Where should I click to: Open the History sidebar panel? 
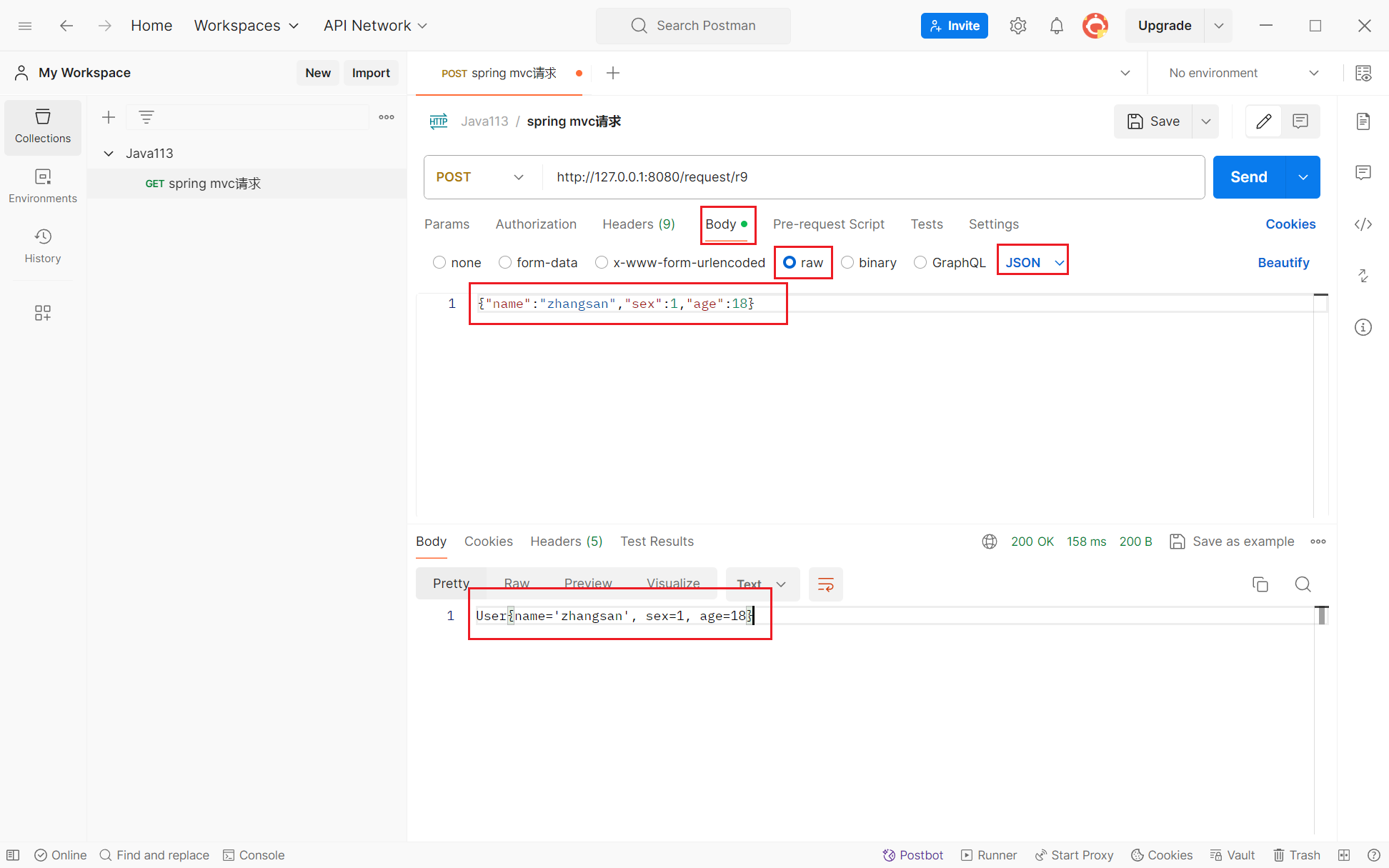[43, 246]
